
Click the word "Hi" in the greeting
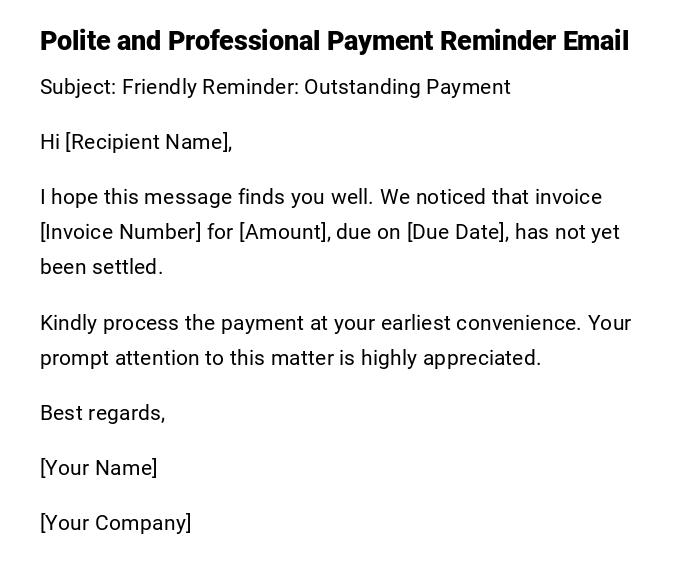[50, 142]
